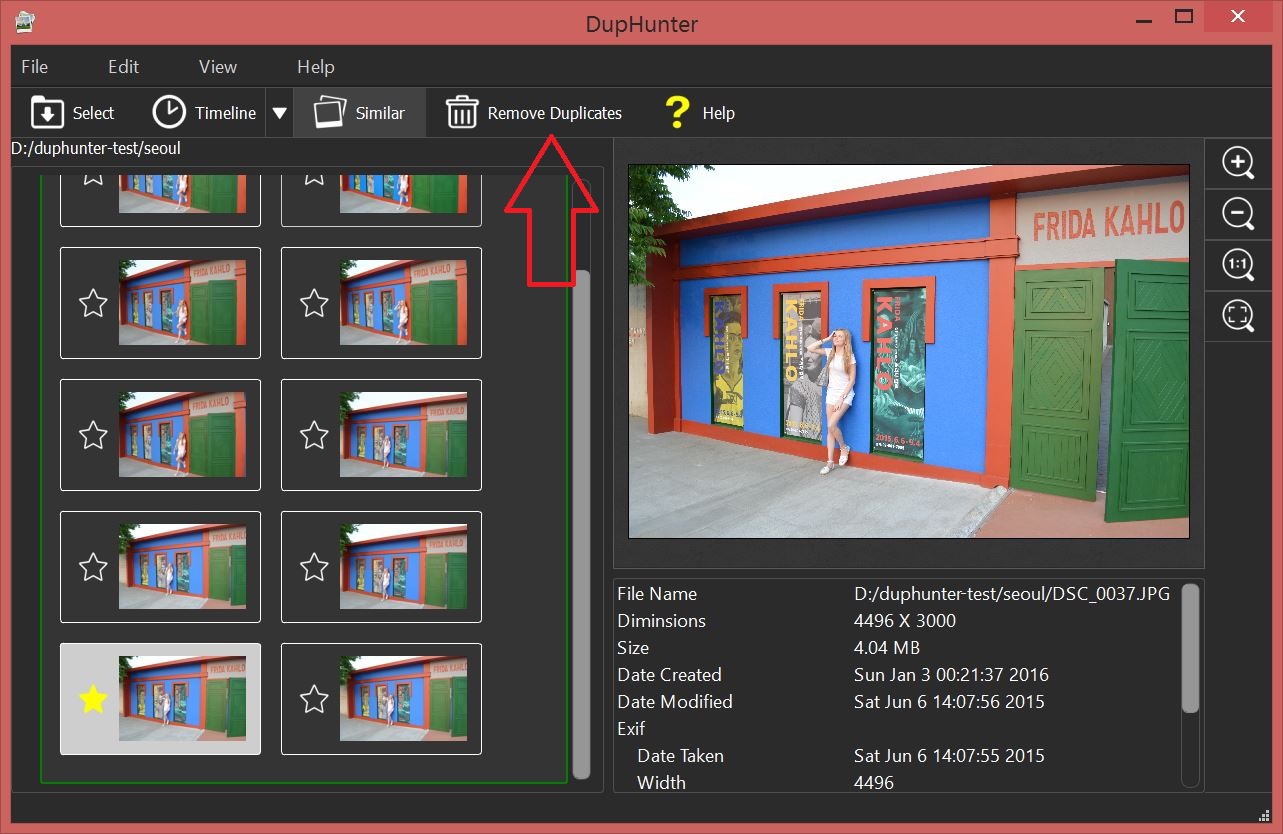Zoom out of the preview image

tap(1238, 214)
